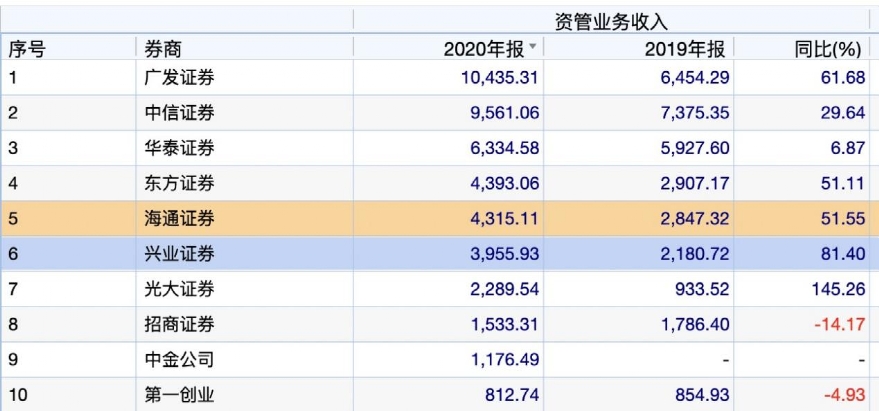Image resolution: width=879 pixels, height=411 pixels.
Task: Click the value 1,176.49
Action: pyautogui.click(x=505, y=359)
